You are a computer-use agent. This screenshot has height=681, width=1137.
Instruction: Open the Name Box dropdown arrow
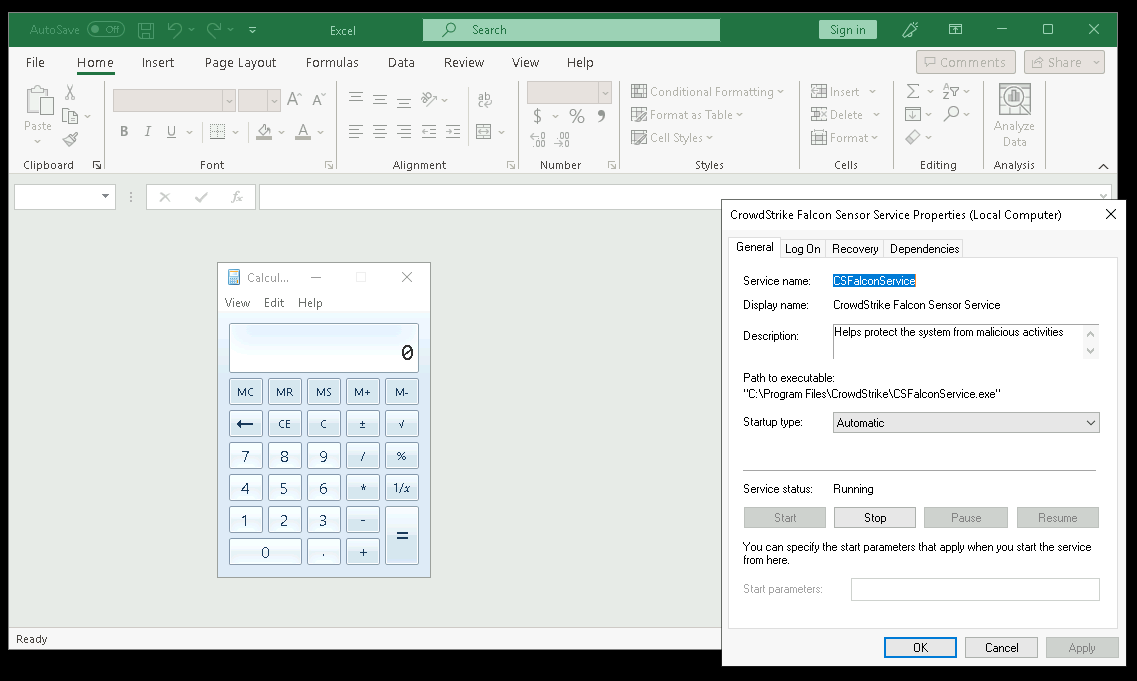click(106, 197)
